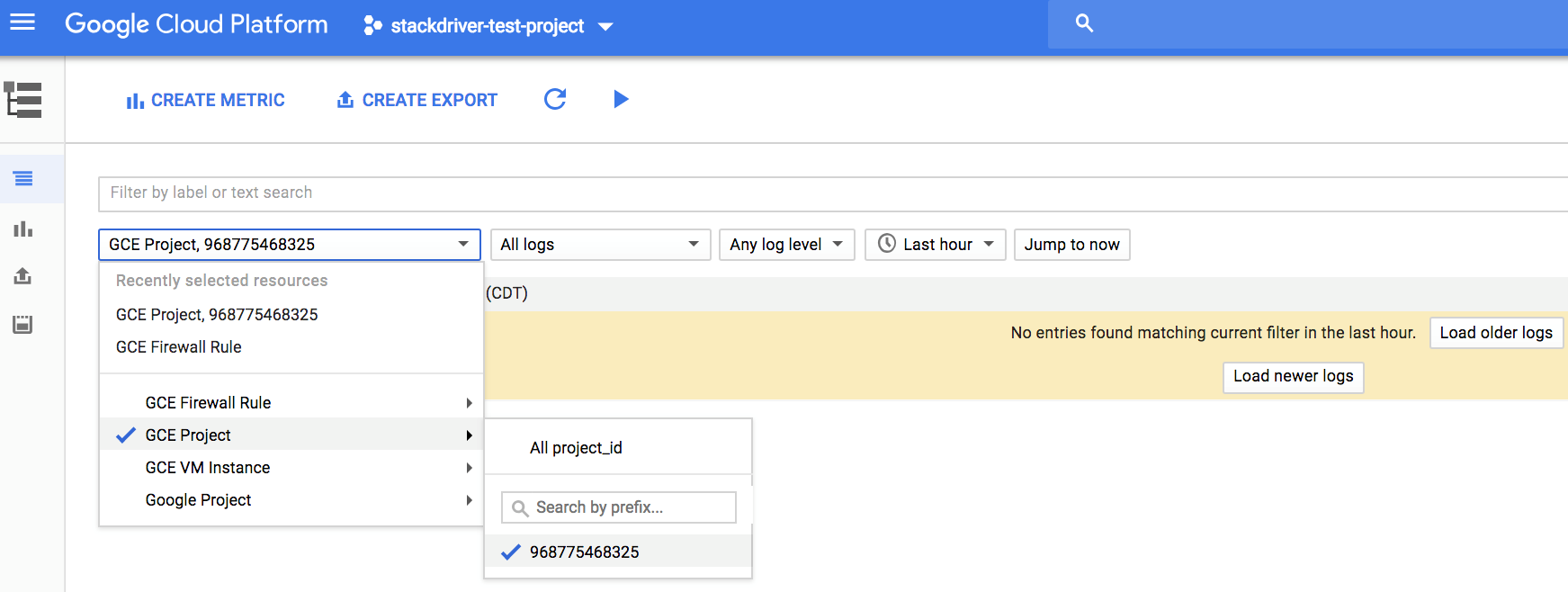Refresh the logs with the reload icon
Viewport: 1568px width, 592px height.
555,99
